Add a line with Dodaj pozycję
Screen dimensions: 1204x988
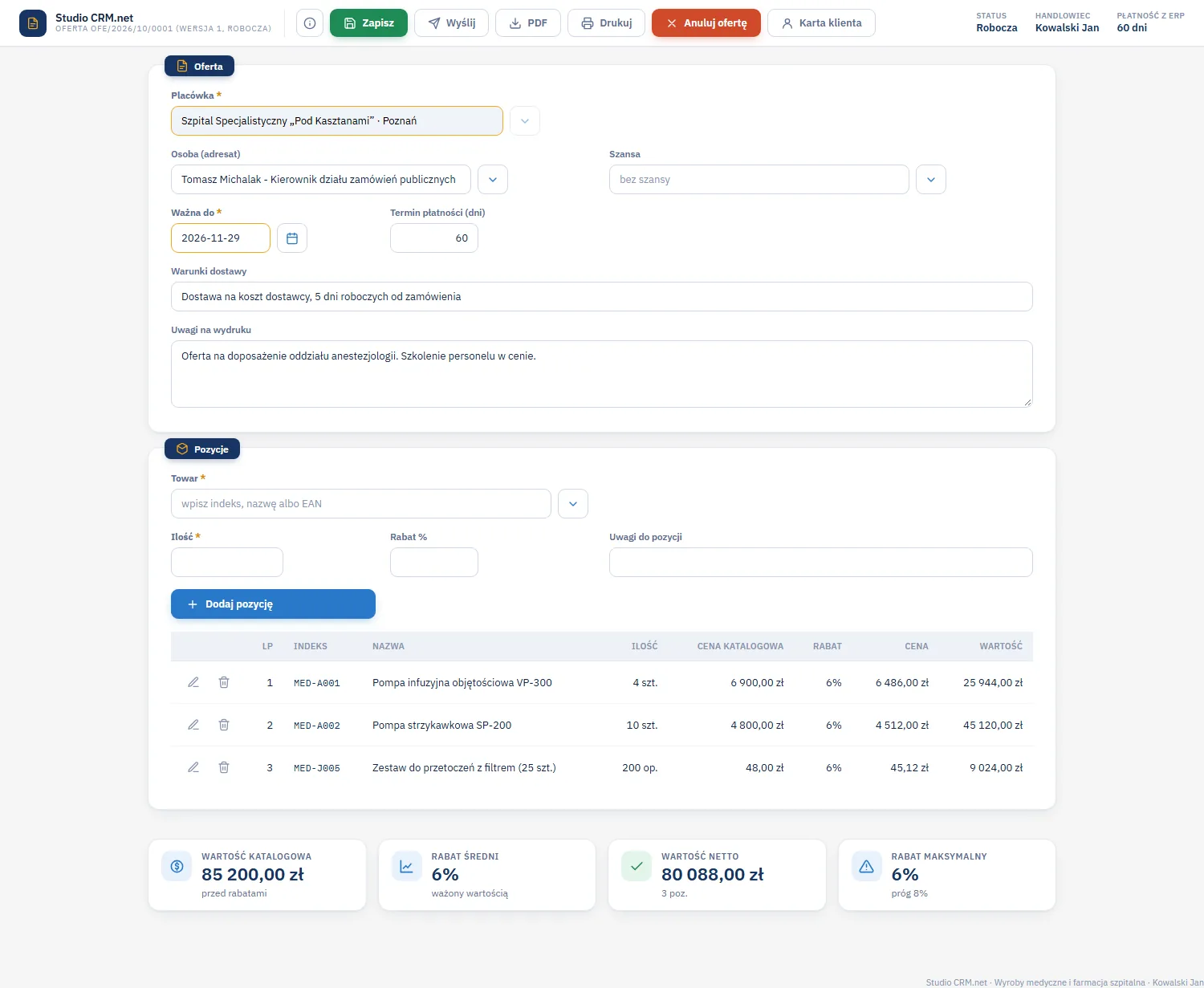[273, 604]
